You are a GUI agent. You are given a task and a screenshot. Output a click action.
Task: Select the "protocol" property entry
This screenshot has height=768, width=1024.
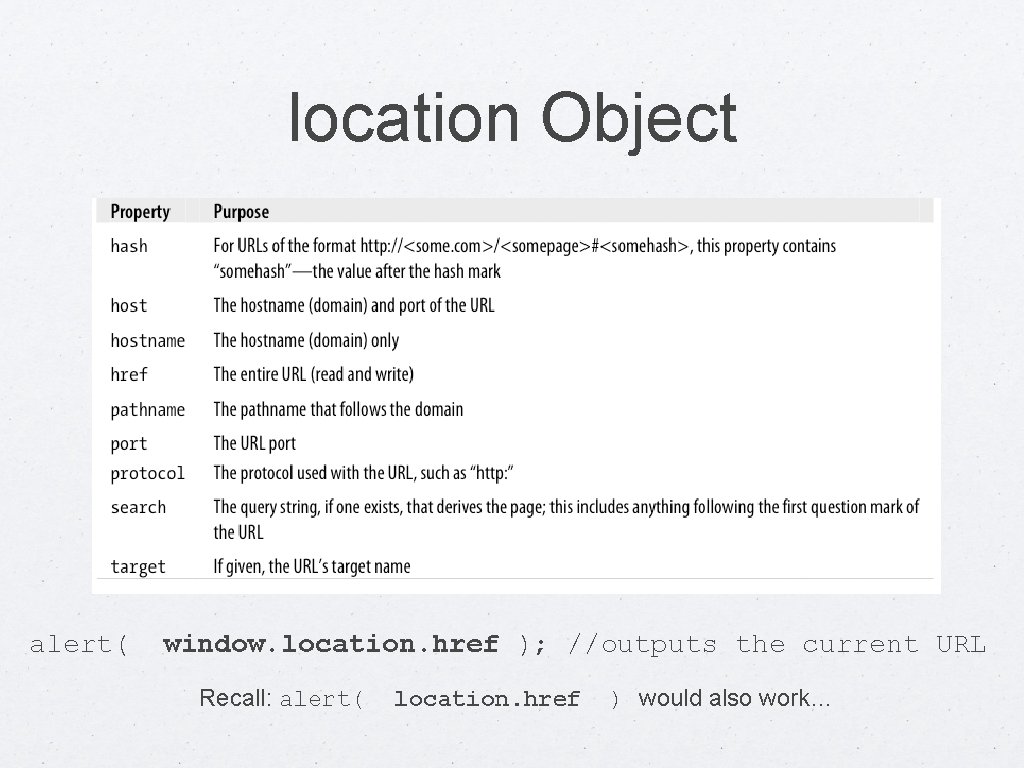[147, 473]
